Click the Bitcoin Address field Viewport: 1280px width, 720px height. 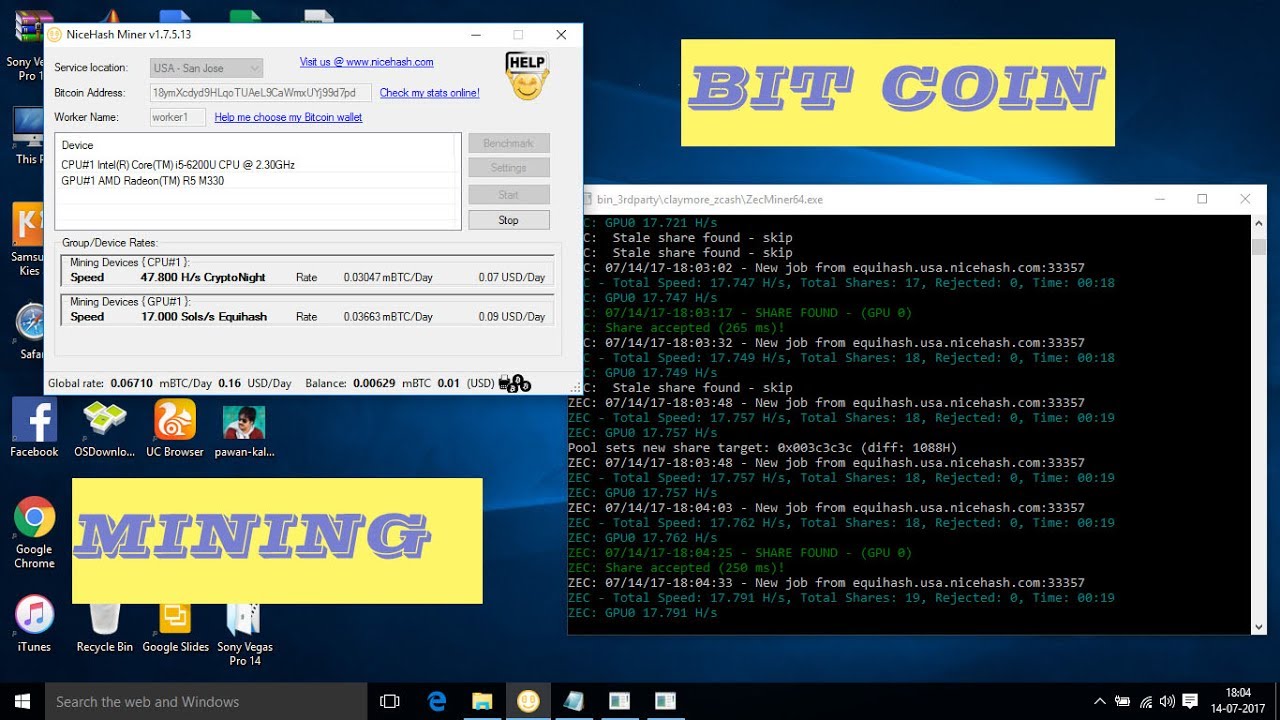[260, 92]
